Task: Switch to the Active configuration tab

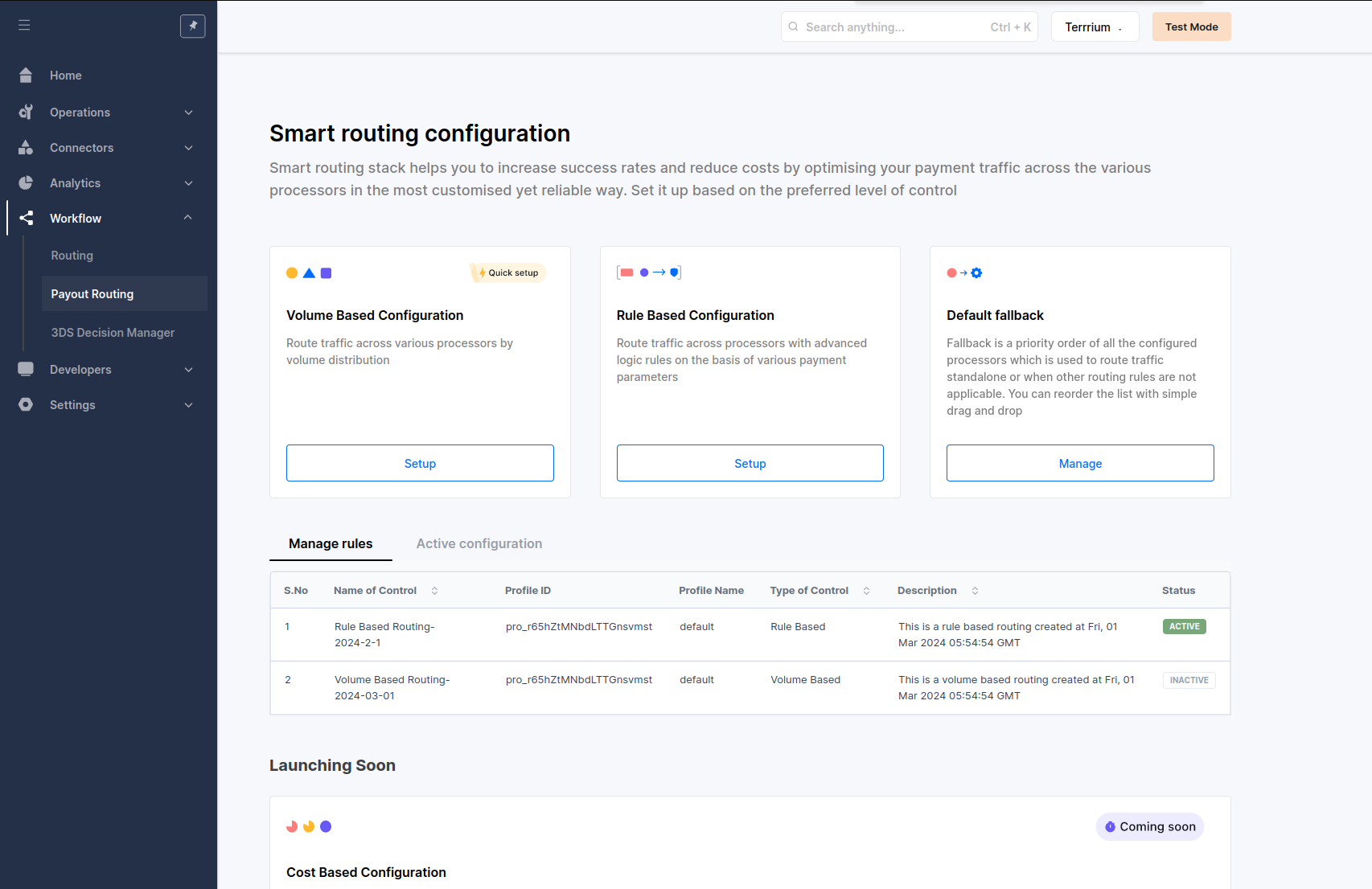Action: pos(479,543)
